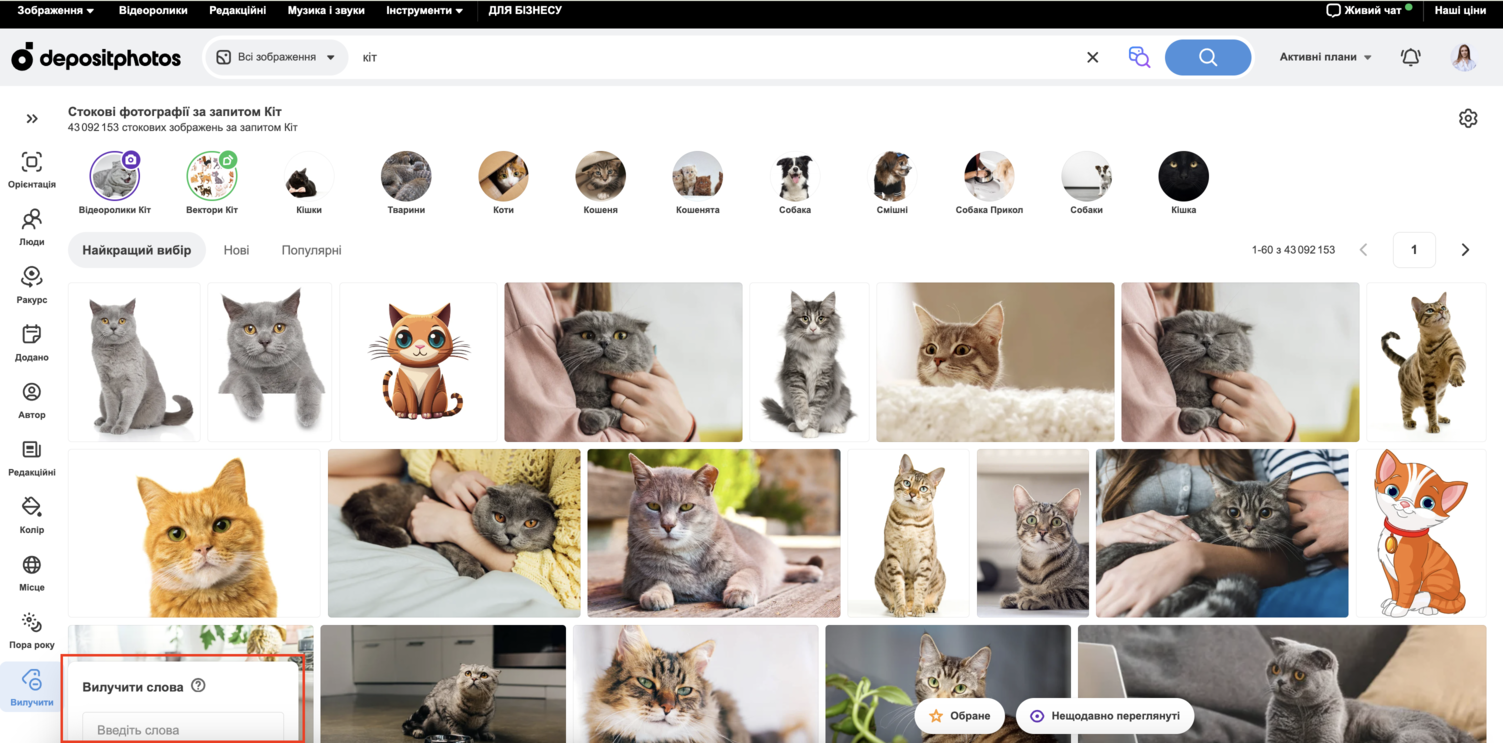1503x743 pixels.
Task: Open the Люди filter in sidebar
Action: click(32, 227)
